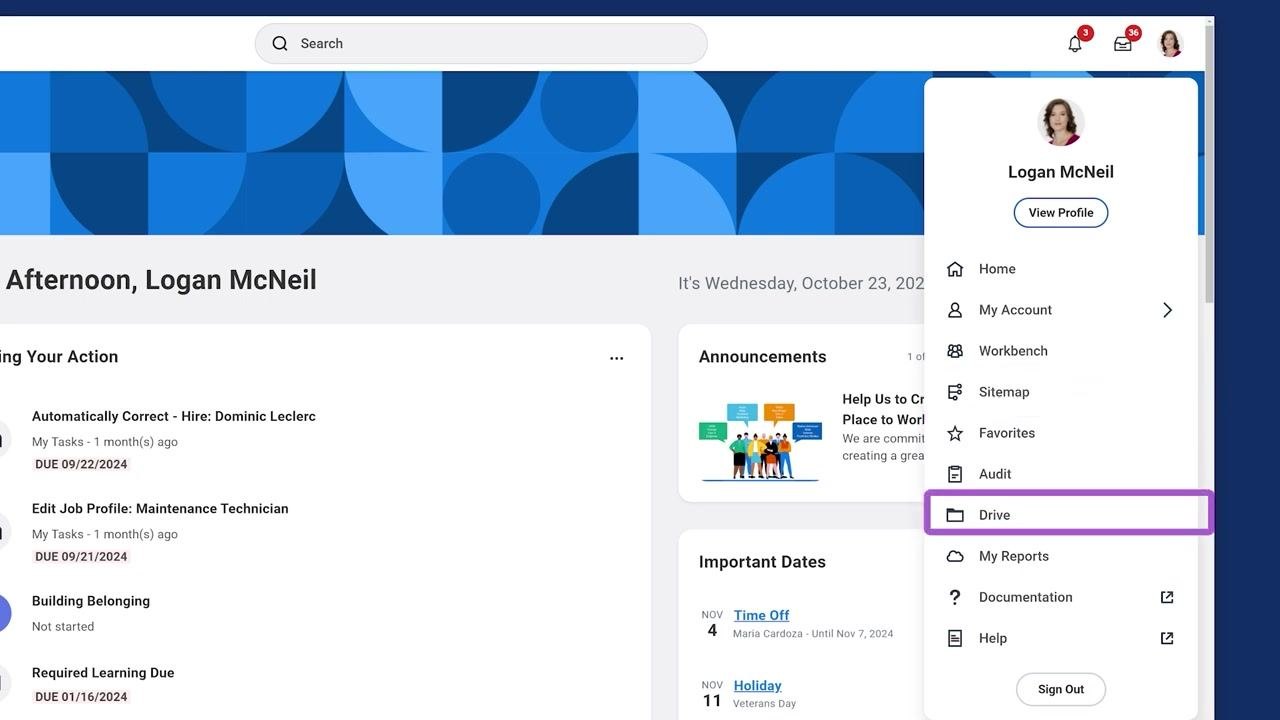Click the large profile photo in menu

[1061, 122]
